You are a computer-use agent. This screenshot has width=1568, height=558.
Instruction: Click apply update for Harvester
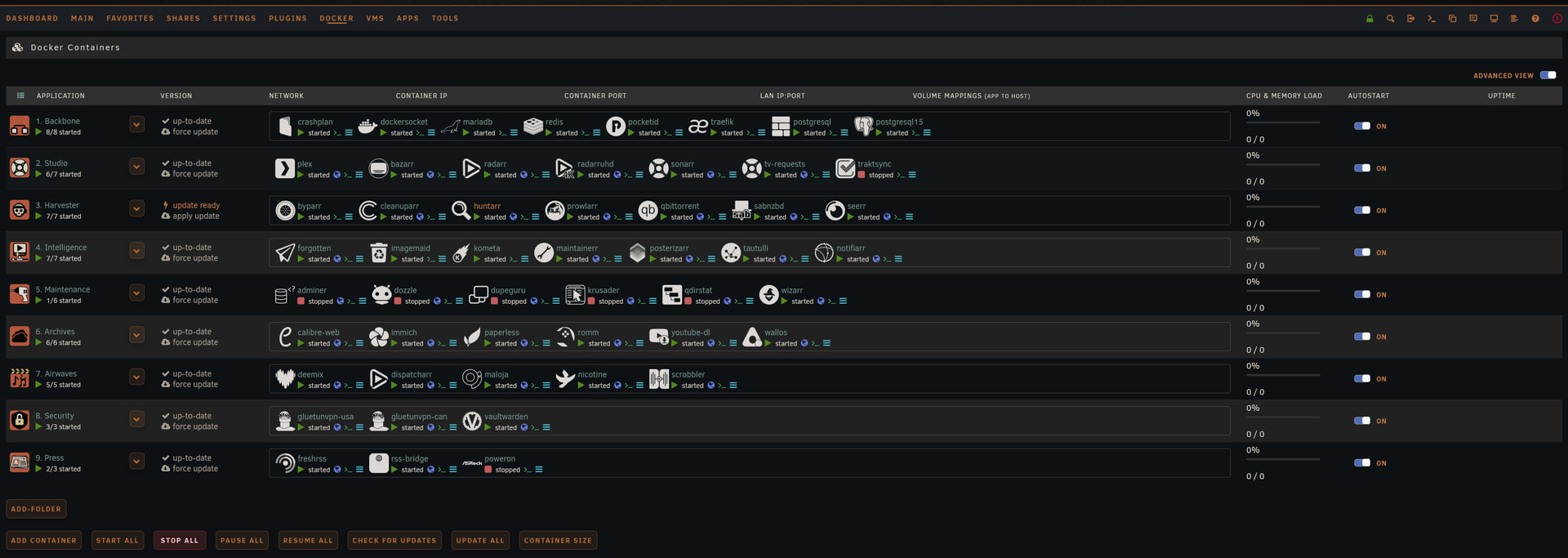[195, 217]
